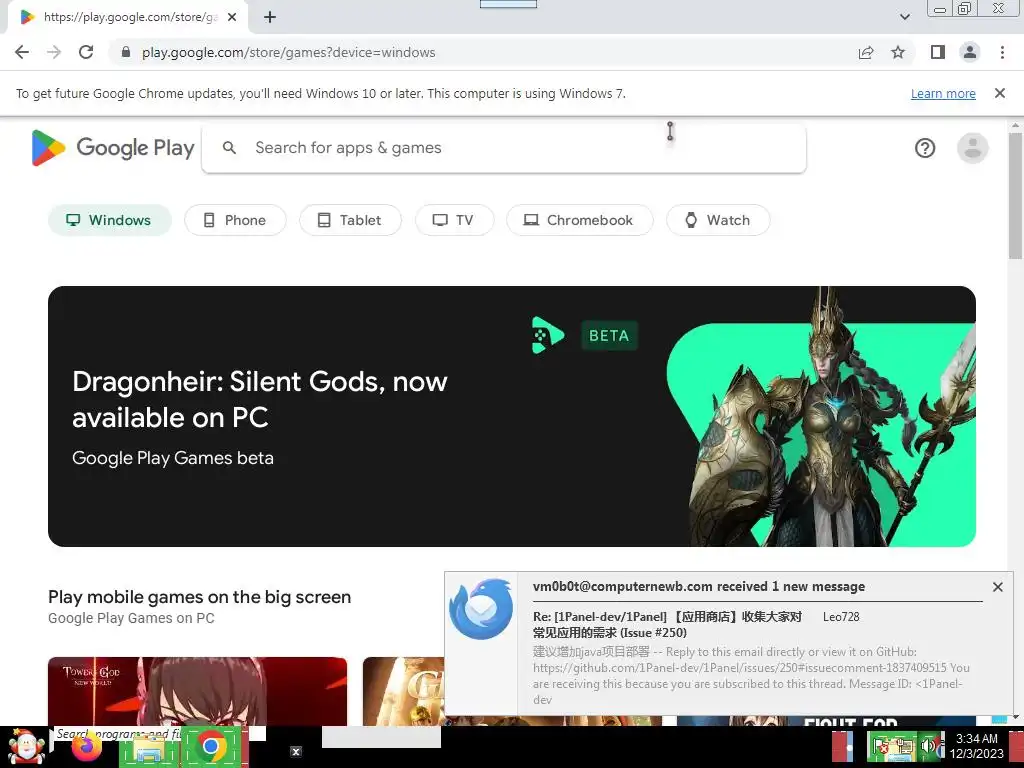
Task: Click the Google Play Games controller logo
Action: pyautogui.click(x=547, y=335)
